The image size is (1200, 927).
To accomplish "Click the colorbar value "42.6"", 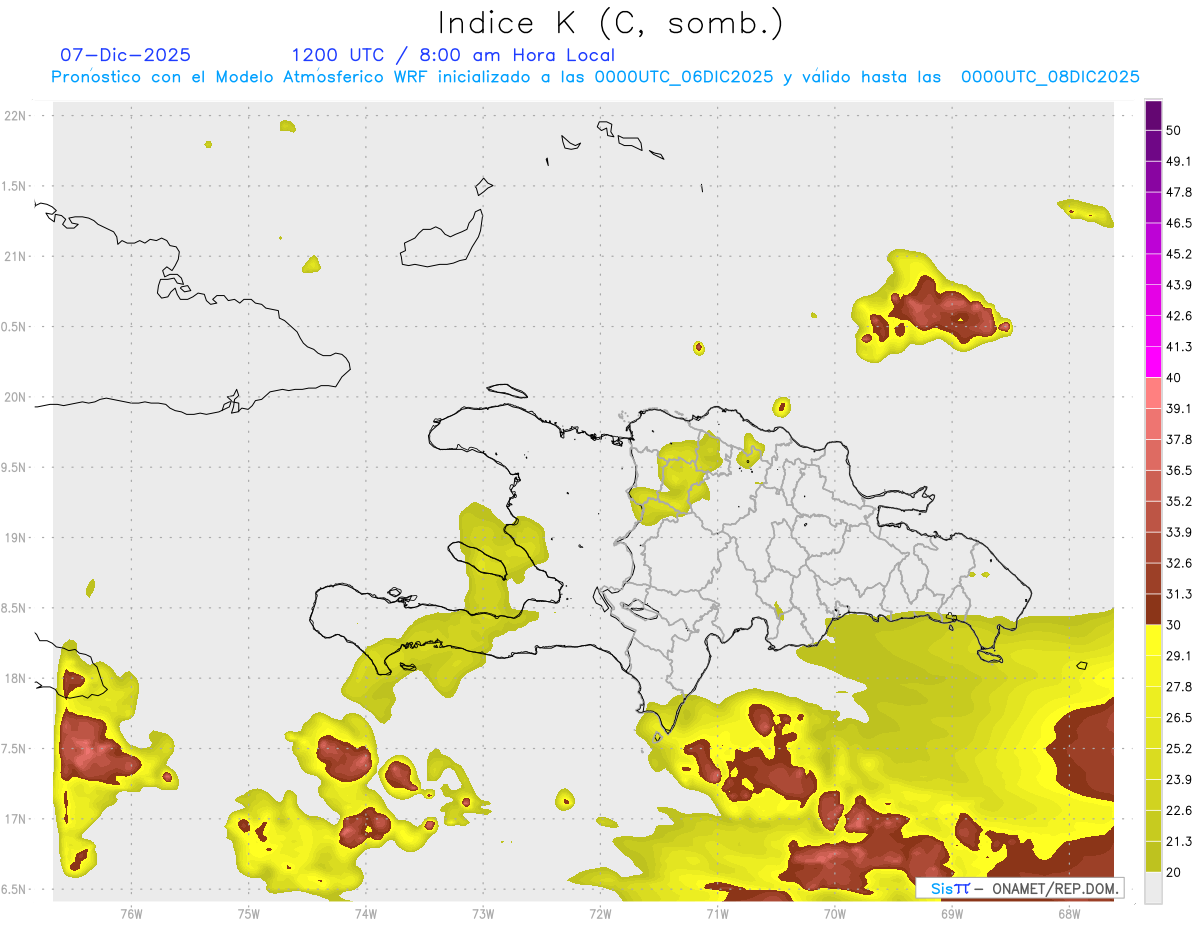I will (1179, 316).
